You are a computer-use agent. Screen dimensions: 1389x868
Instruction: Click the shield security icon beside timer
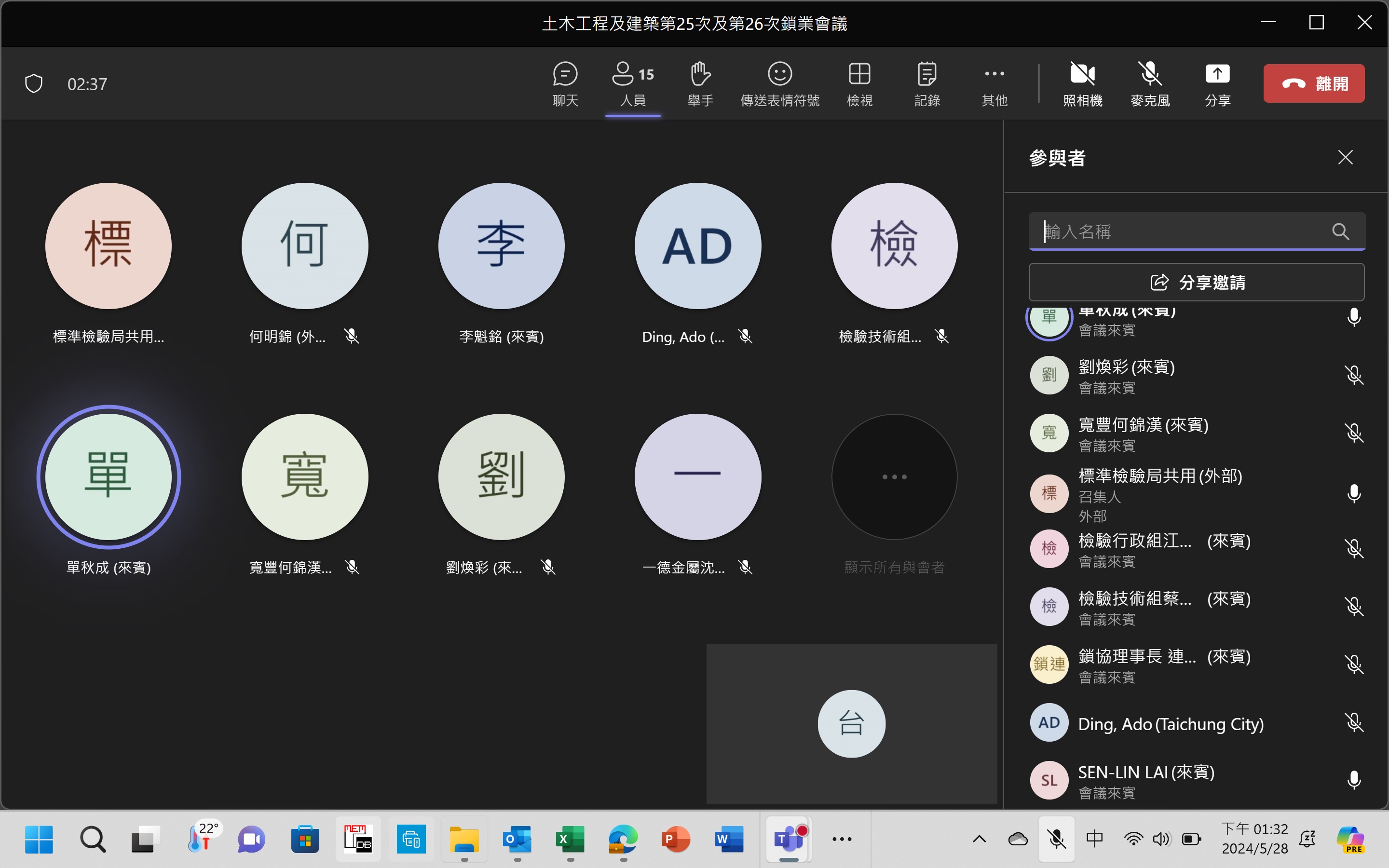[34, 84]
